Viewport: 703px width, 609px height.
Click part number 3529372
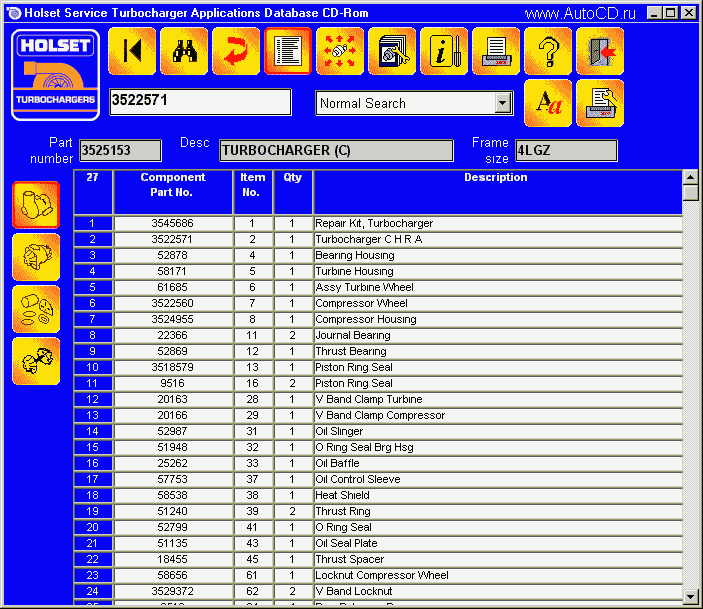coord(172,591)
